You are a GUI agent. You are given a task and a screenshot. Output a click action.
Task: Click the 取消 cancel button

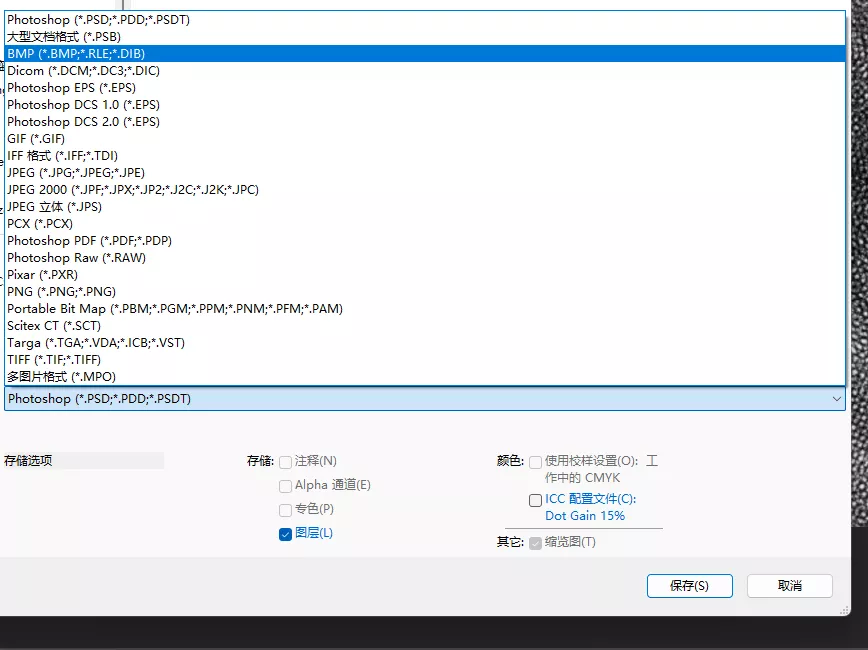tap(789, 586)
